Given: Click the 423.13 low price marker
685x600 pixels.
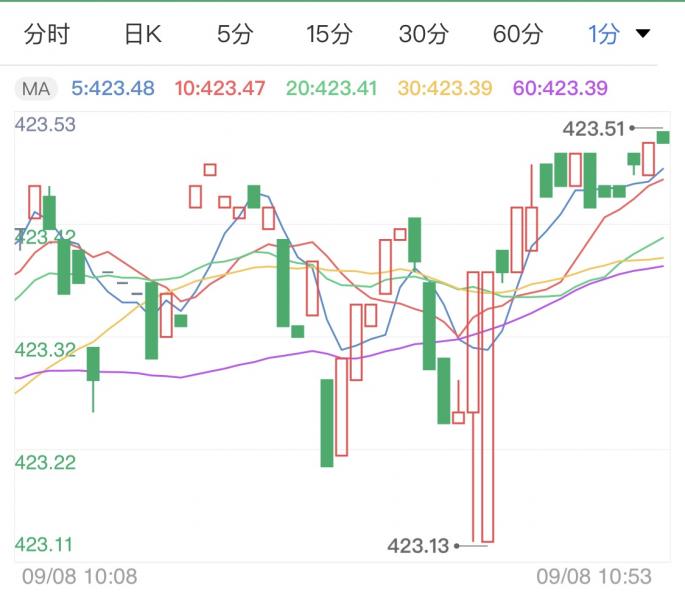Looking at the screenshot, I should tap(418, 545).
